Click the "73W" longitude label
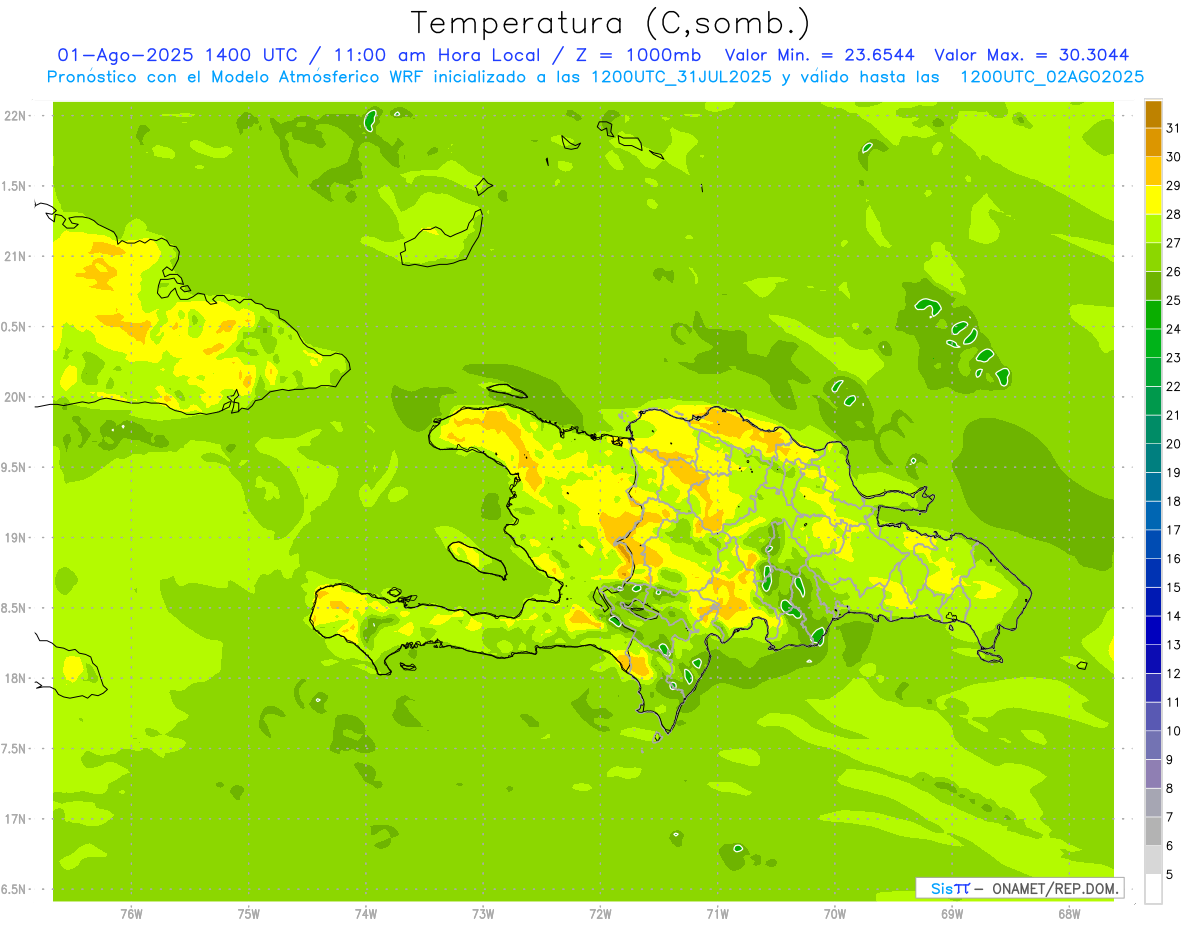The width and height of the screenshot is (1200, 927). coord(483,914)
